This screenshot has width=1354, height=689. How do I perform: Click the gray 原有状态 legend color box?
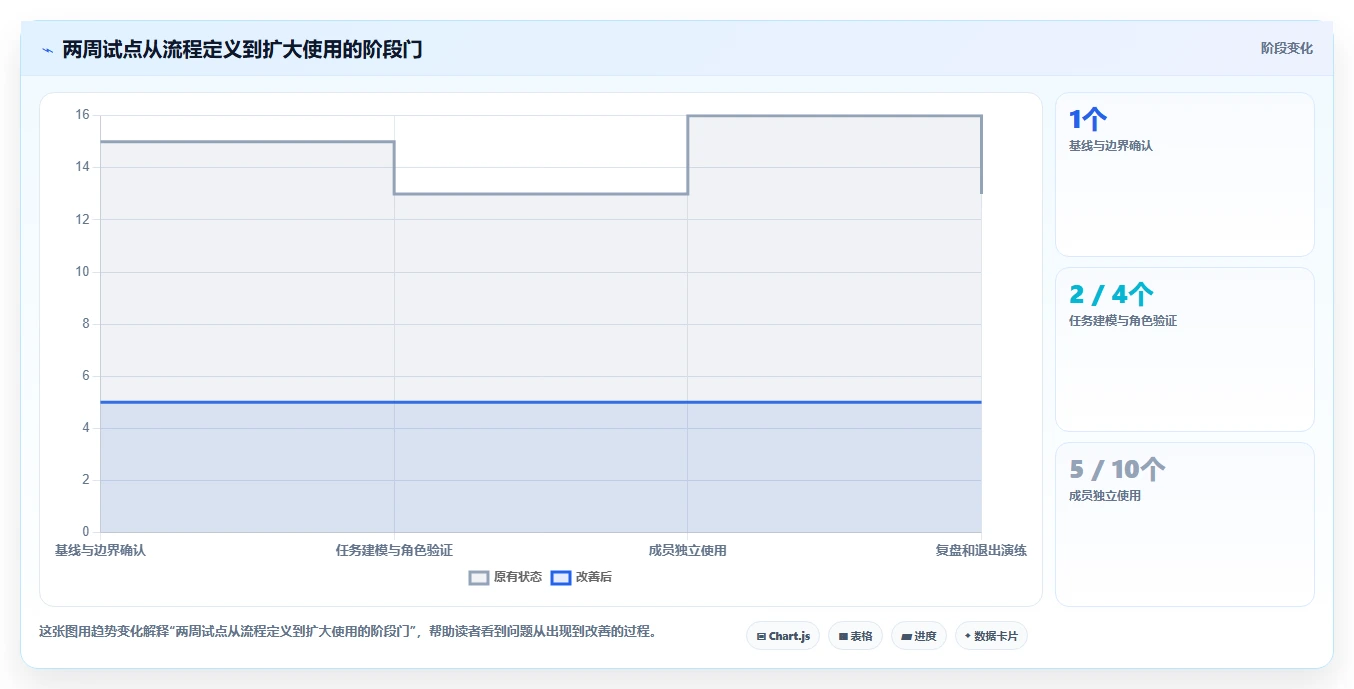coord(479,577)
